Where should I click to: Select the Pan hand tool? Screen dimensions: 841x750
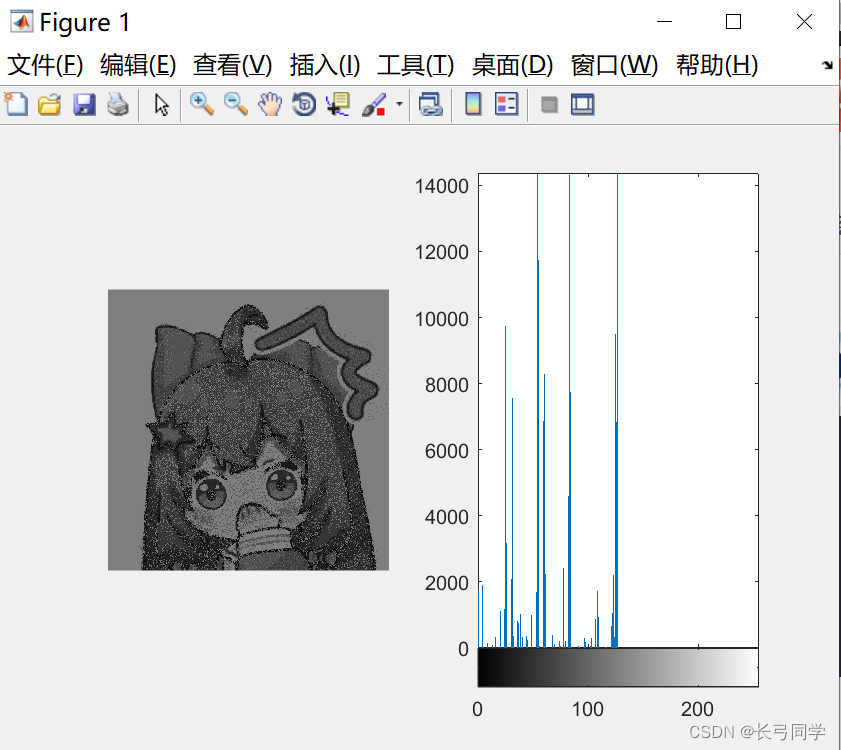click(270, 104)
